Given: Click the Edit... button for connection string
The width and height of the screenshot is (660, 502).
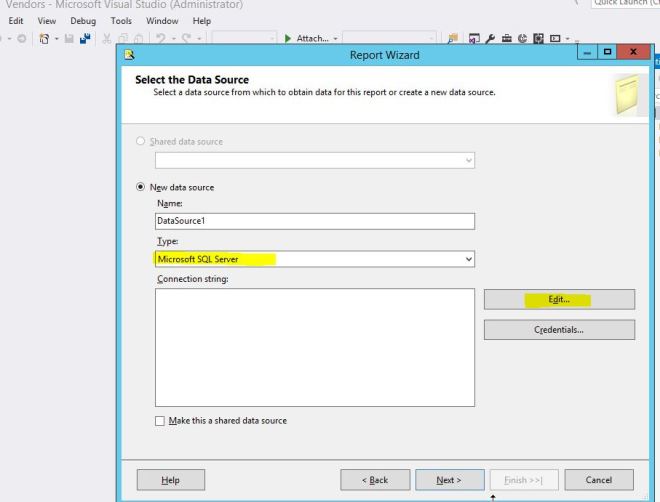Looking at the screenshot, I should pyautogui.click(x=559, y=299).
